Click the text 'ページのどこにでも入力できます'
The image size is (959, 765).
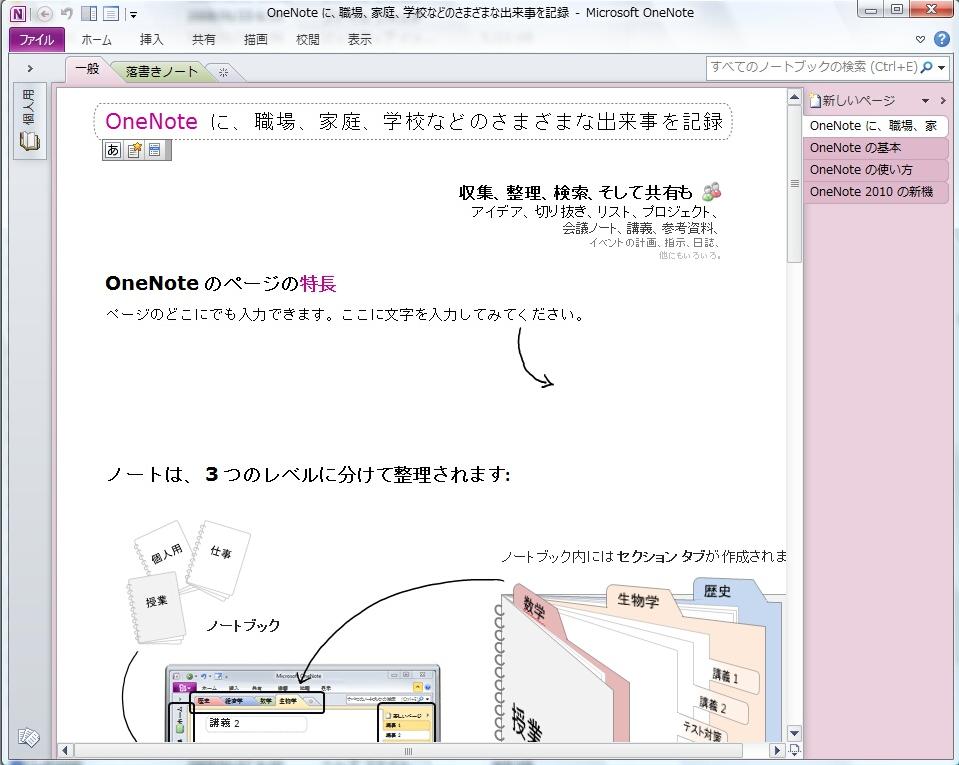tap(215, 315)
